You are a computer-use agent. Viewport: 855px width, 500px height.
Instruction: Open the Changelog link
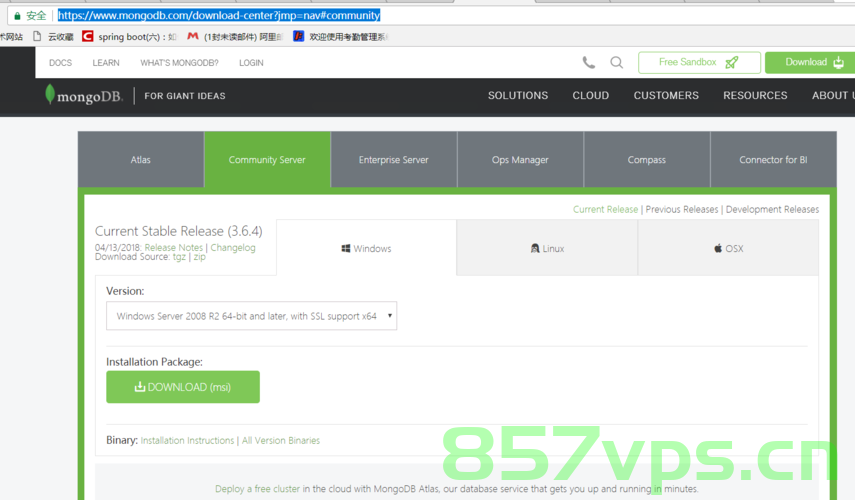[233, 248]
